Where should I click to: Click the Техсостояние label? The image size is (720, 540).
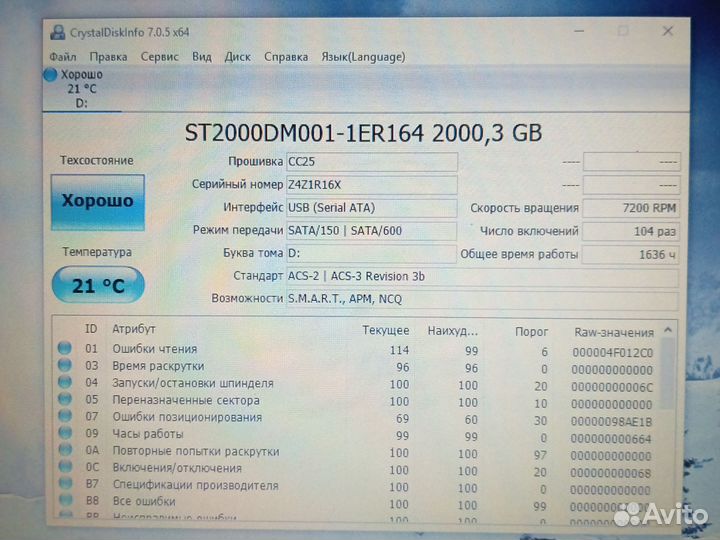[97, 160]
